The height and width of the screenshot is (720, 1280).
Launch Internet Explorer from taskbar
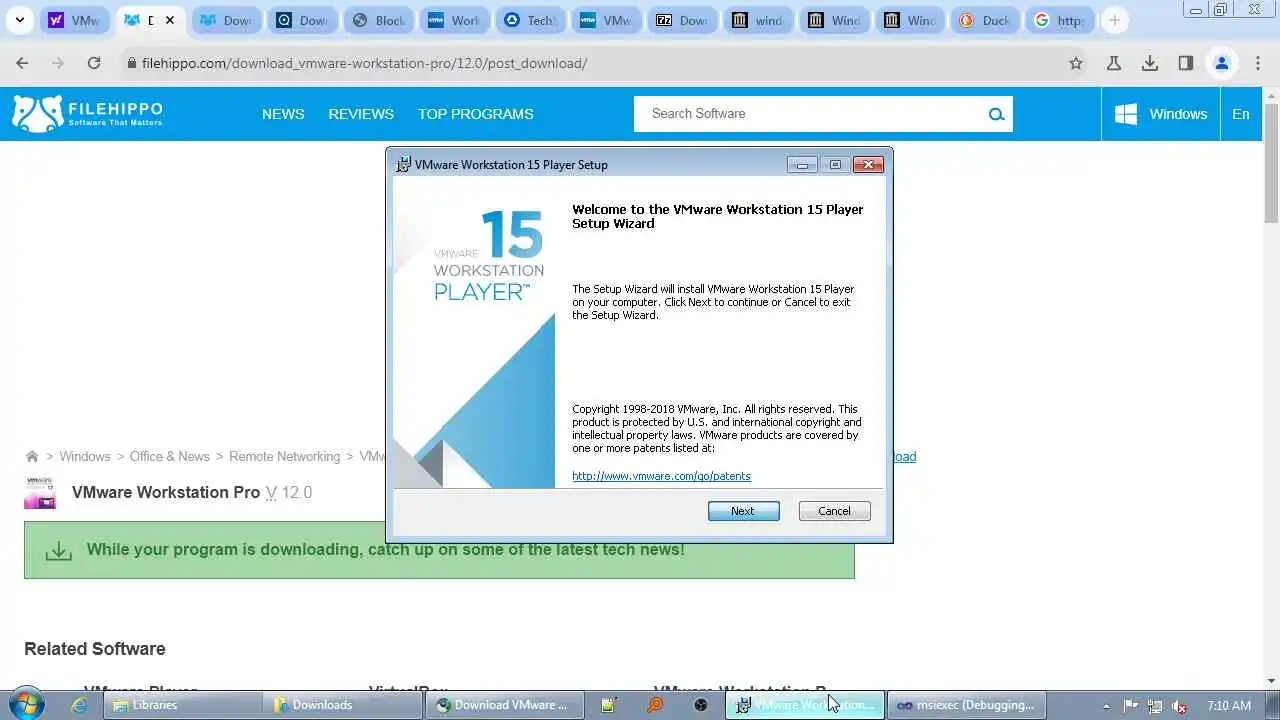(79, 705)
